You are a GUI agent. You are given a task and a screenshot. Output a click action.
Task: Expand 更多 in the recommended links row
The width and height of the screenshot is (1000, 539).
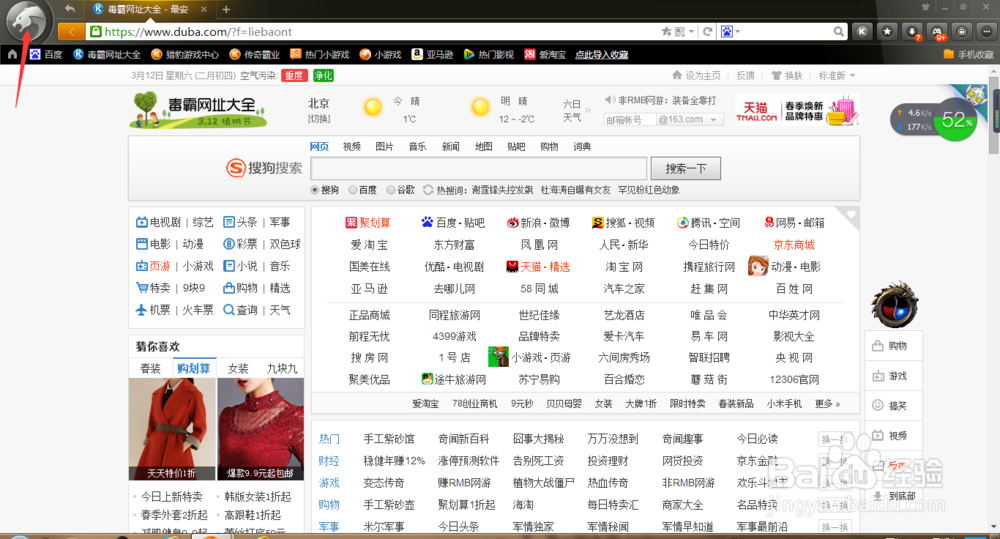click(827, 404)
